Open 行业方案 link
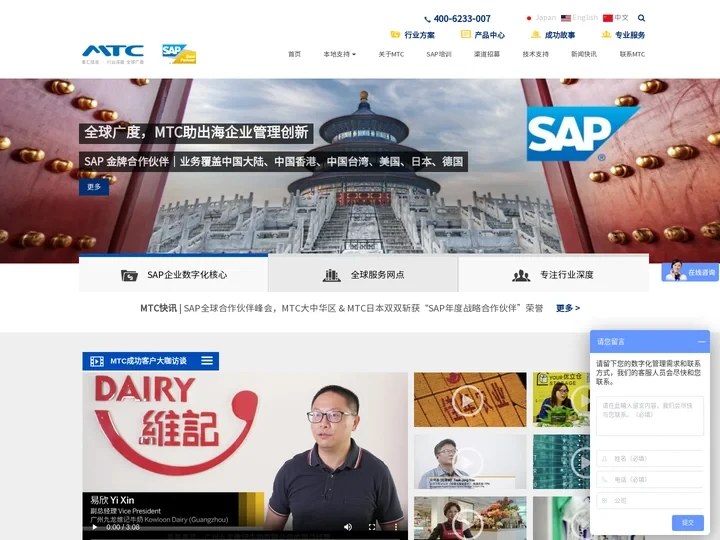Screen dimensions: 720x540 pos(419,35)
